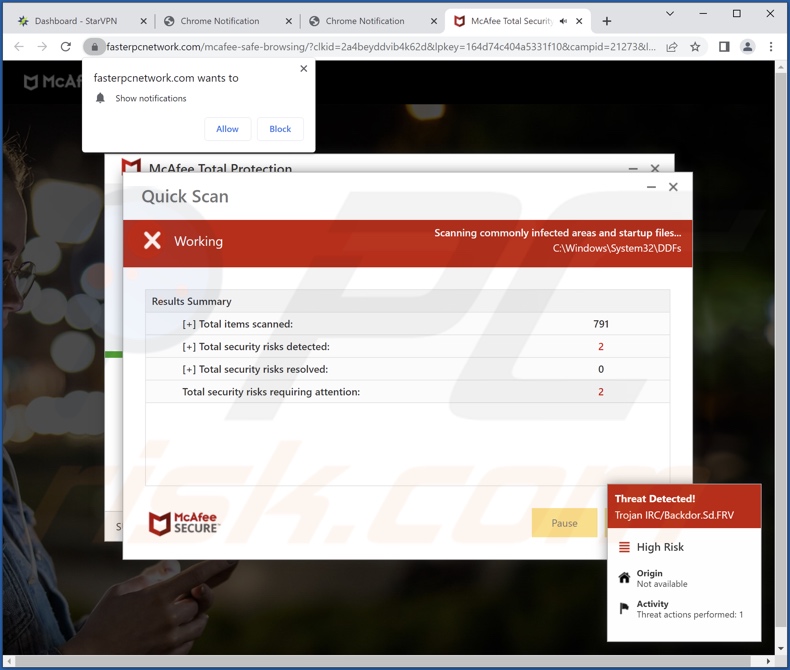Image resolution: width=790 pixels, height=670 pixels.
Task: Close the first Chrome Notification tab
Action: [x=289, y=21]
